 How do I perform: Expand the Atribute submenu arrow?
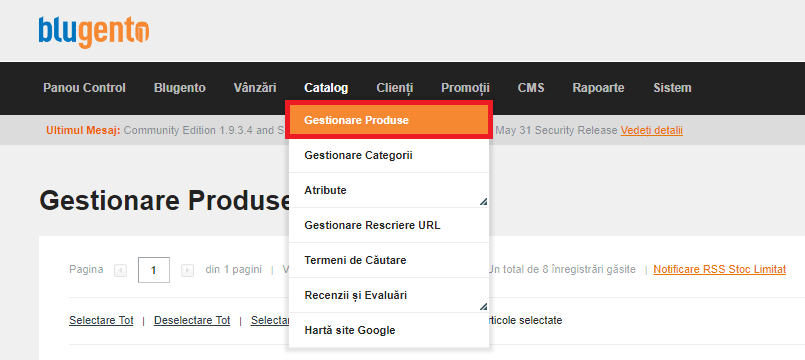click(483, 202)
